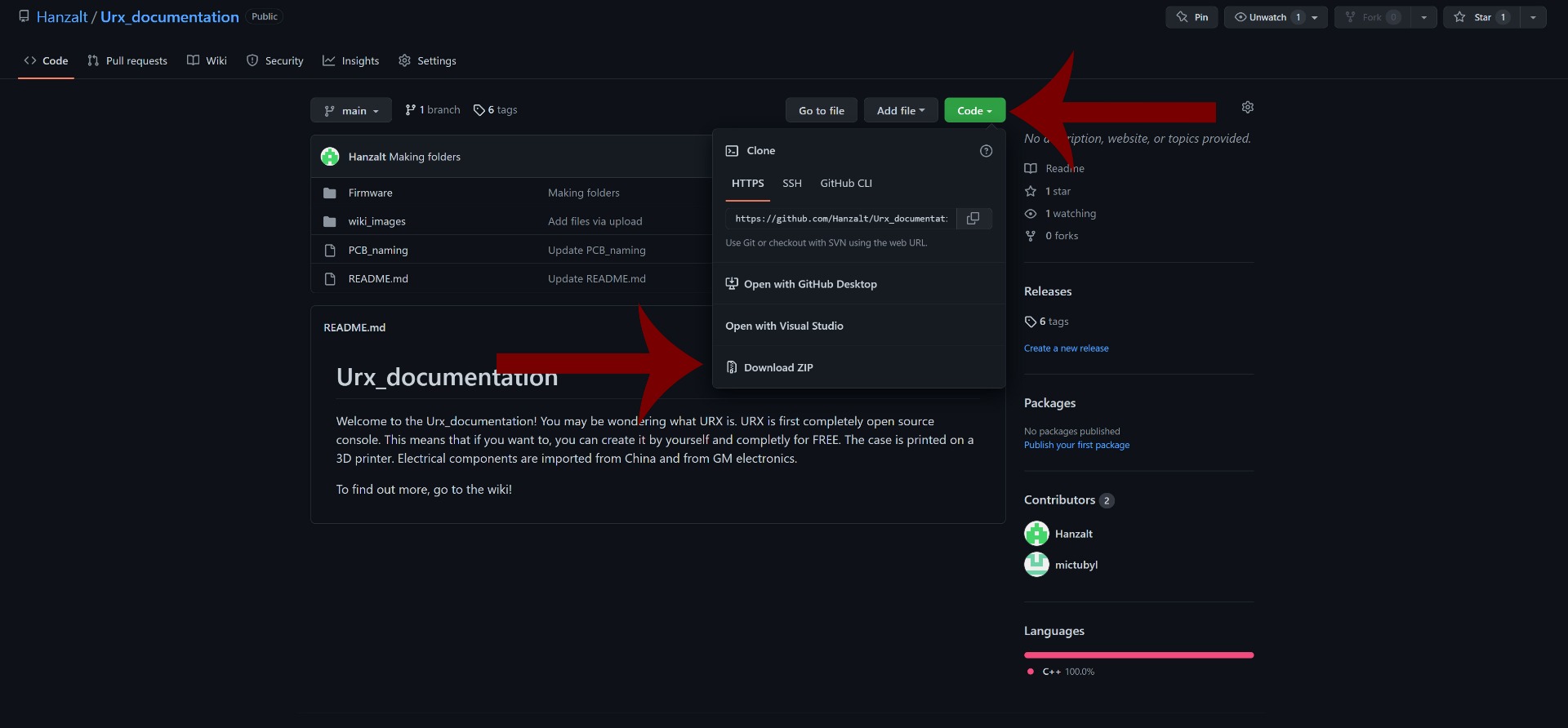This screenshot has height=728, width=1568.
Task: Click the Go to file button
Action: pyautogui.click(x=821, y=111)
